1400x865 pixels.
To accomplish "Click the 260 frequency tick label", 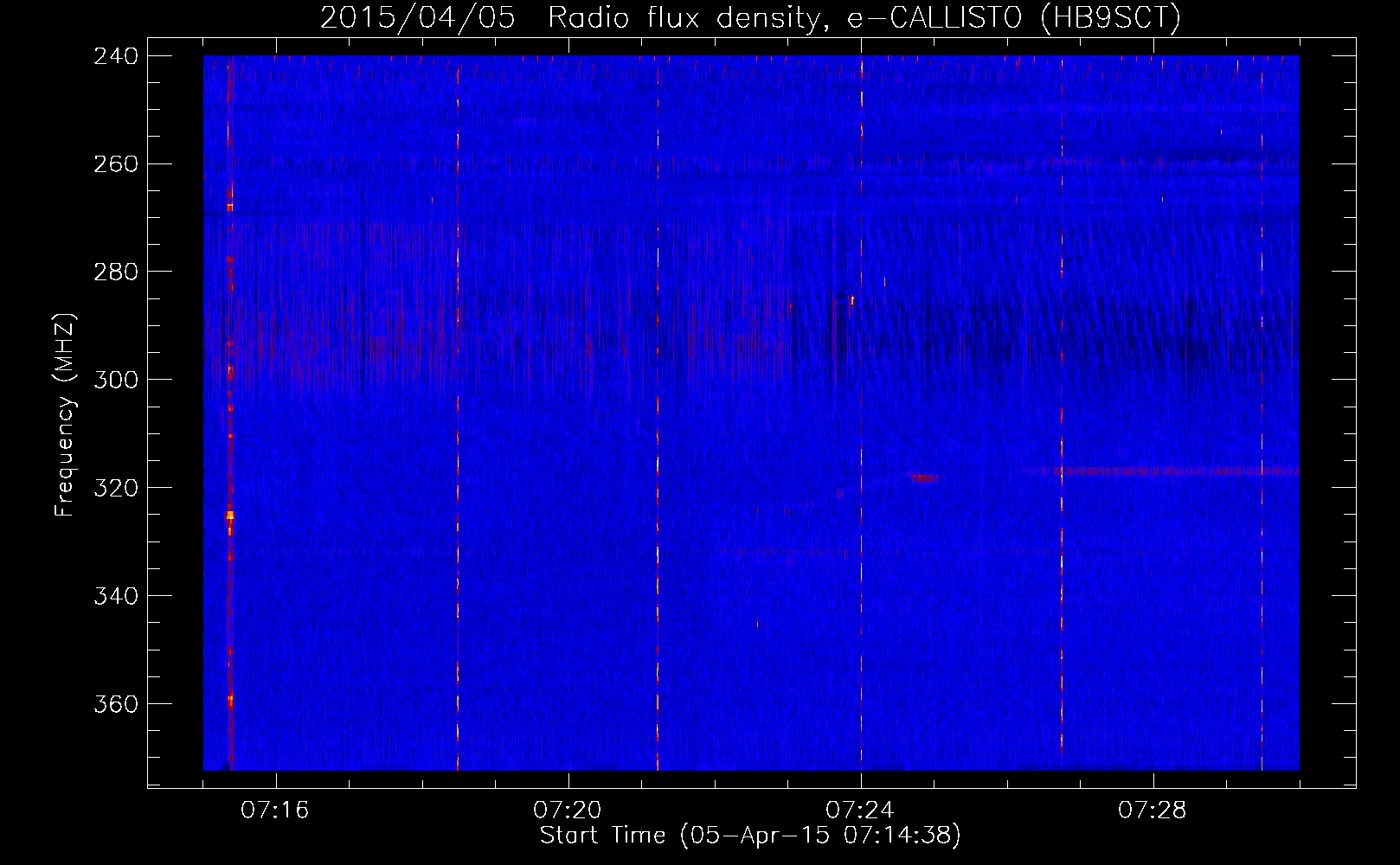I will coord(116,164).
